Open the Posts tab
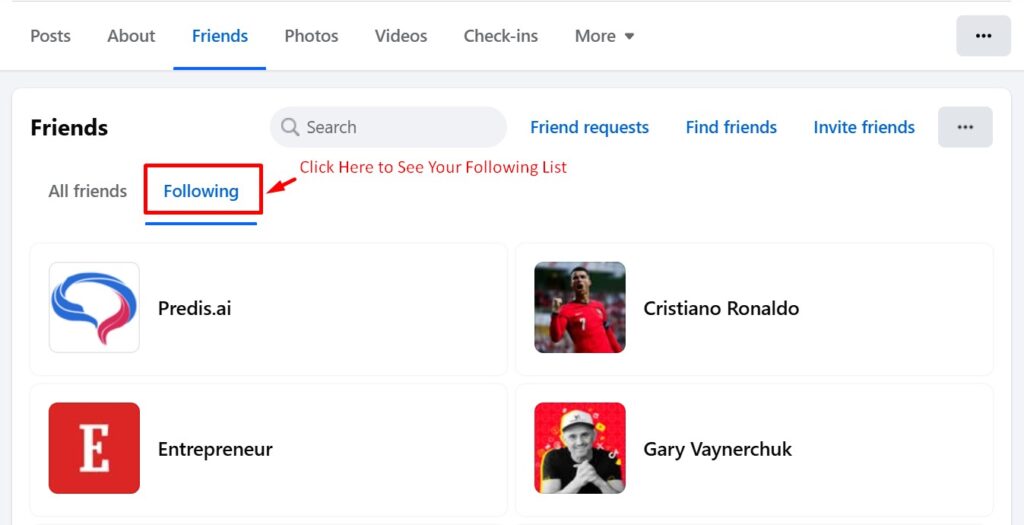The width and height of the screenshot is (1024, 525). point(50,36)
